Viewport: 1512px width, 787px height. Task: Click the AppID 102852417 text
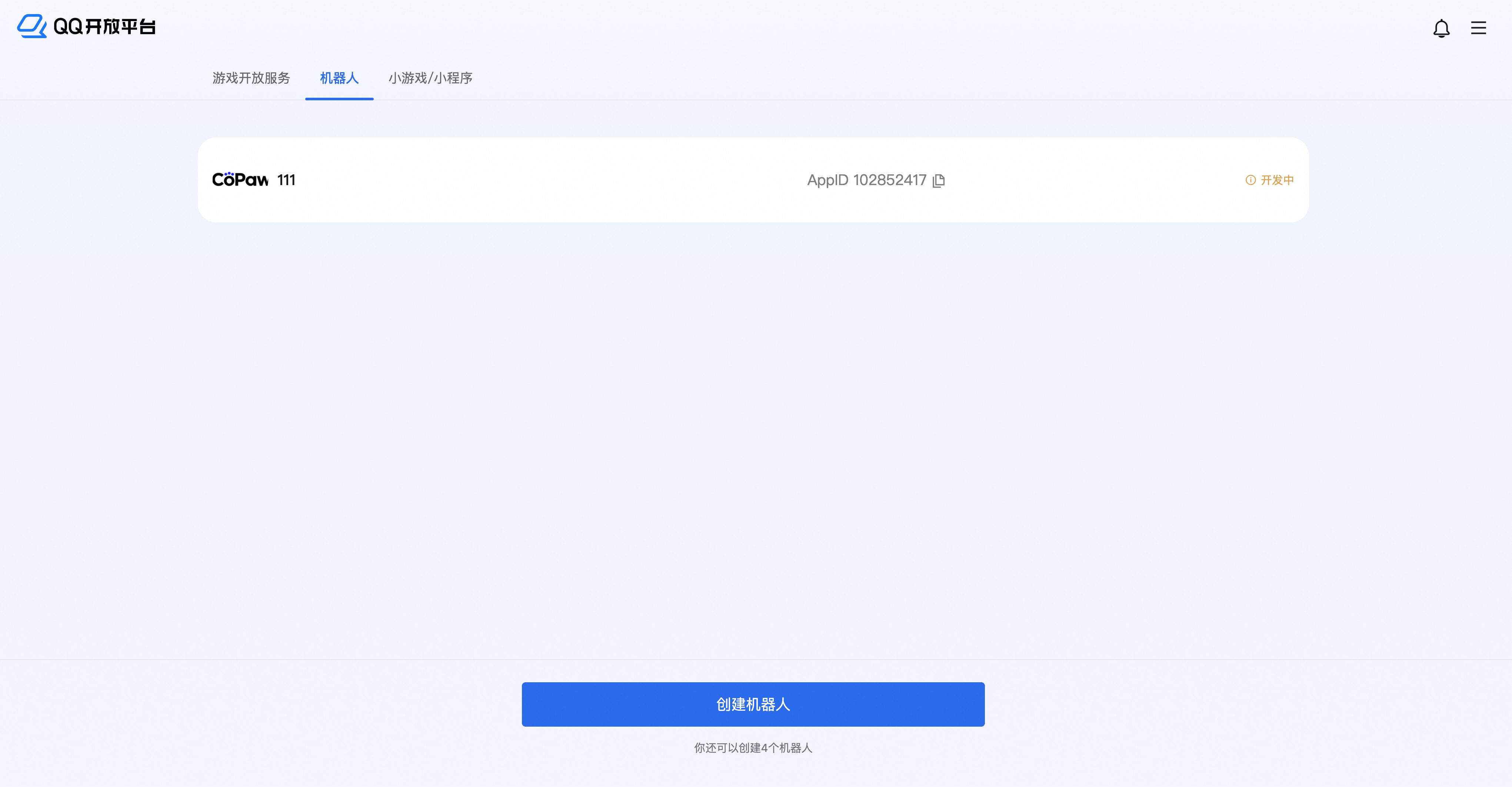[x=867, y=180]
